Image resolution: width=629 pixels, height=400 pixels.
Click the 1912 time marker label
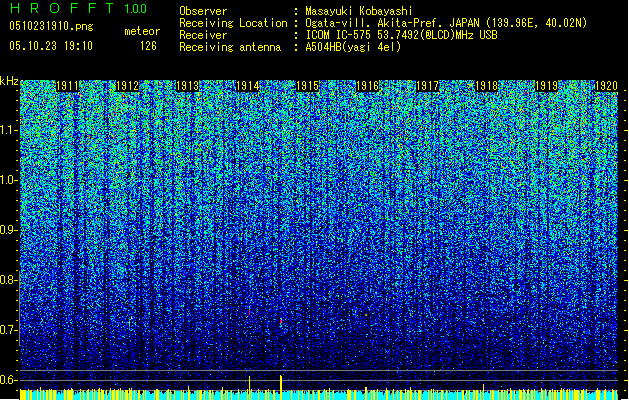127,86
